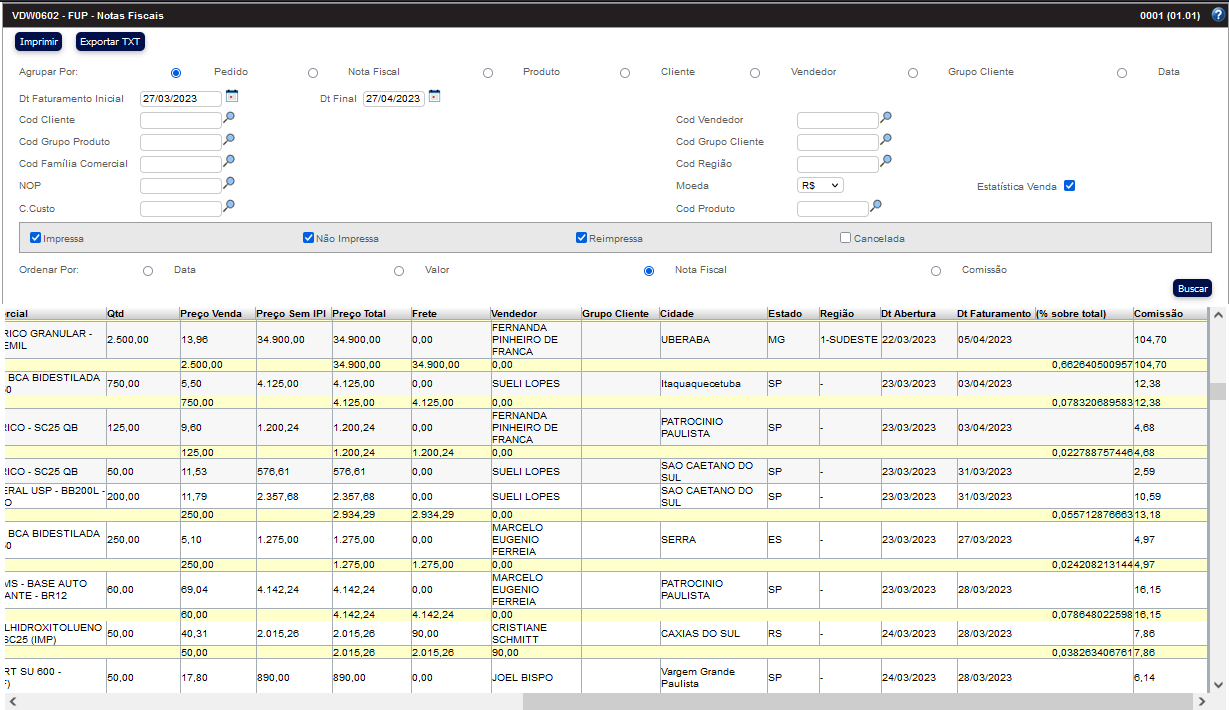Open lookup for Cod Região field
Viewport: 1229px width, 710px height.
(886, 162)
